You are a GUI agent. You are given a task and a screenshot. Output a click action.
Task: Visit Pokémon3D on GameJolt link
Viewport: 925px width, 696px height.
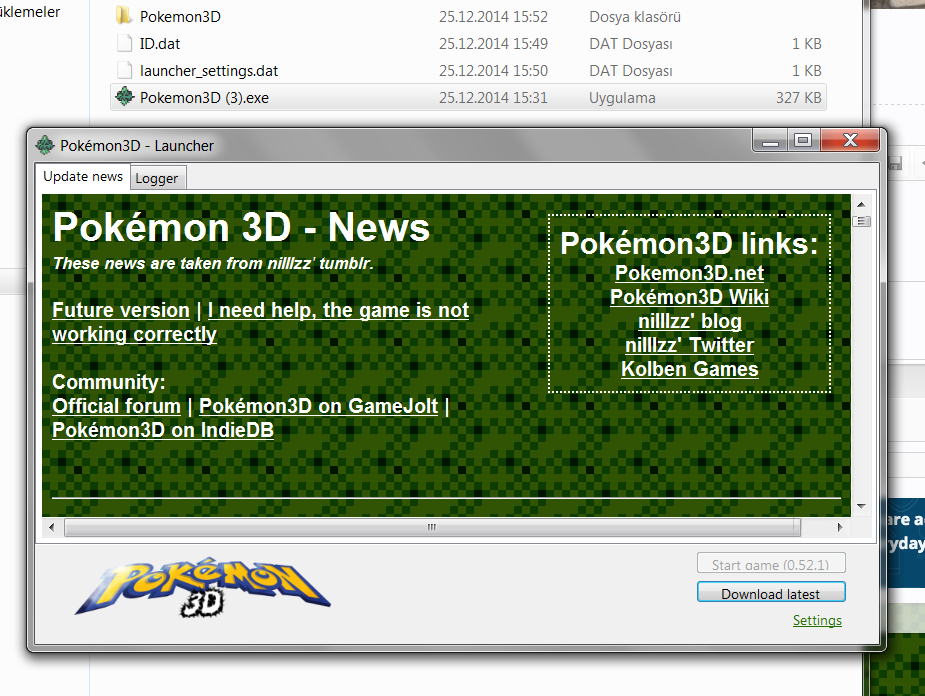point(318,406)
